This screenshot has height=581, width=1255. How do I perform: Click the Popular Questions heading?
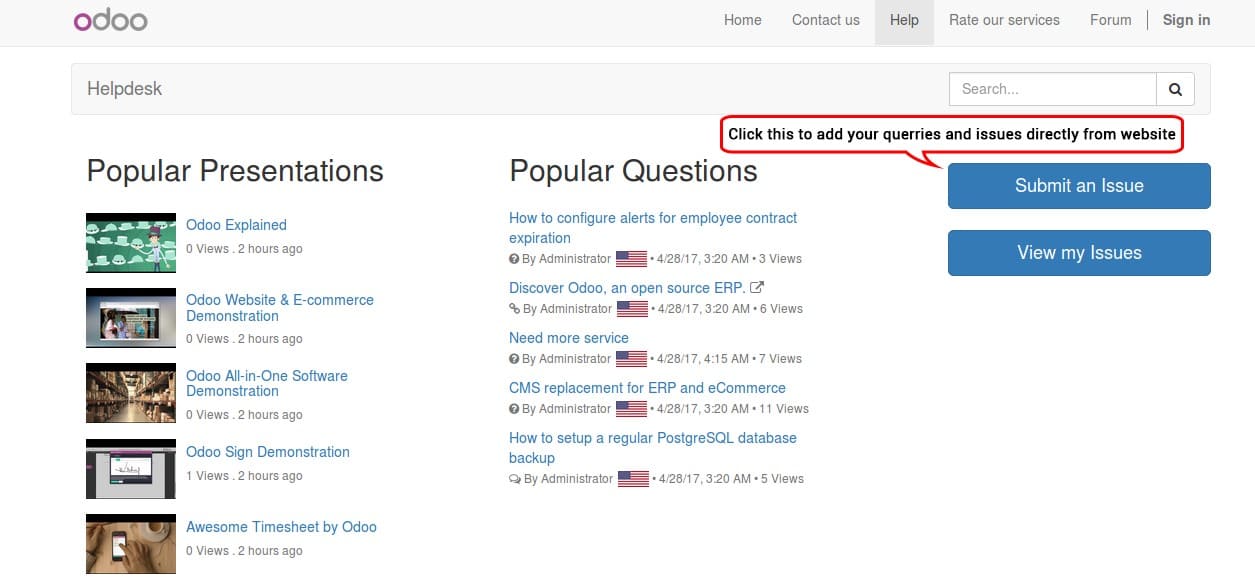click(x=633, y=171)
